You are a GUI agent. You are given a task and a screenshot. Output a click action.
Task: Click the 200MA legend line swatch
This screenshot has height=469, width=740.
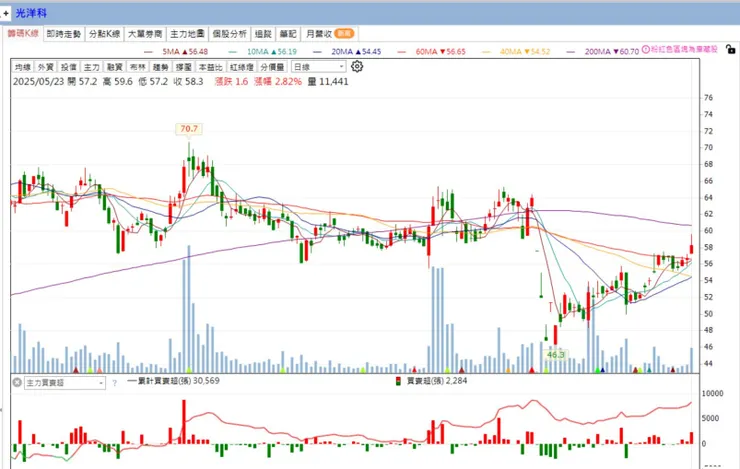[571, 52]
